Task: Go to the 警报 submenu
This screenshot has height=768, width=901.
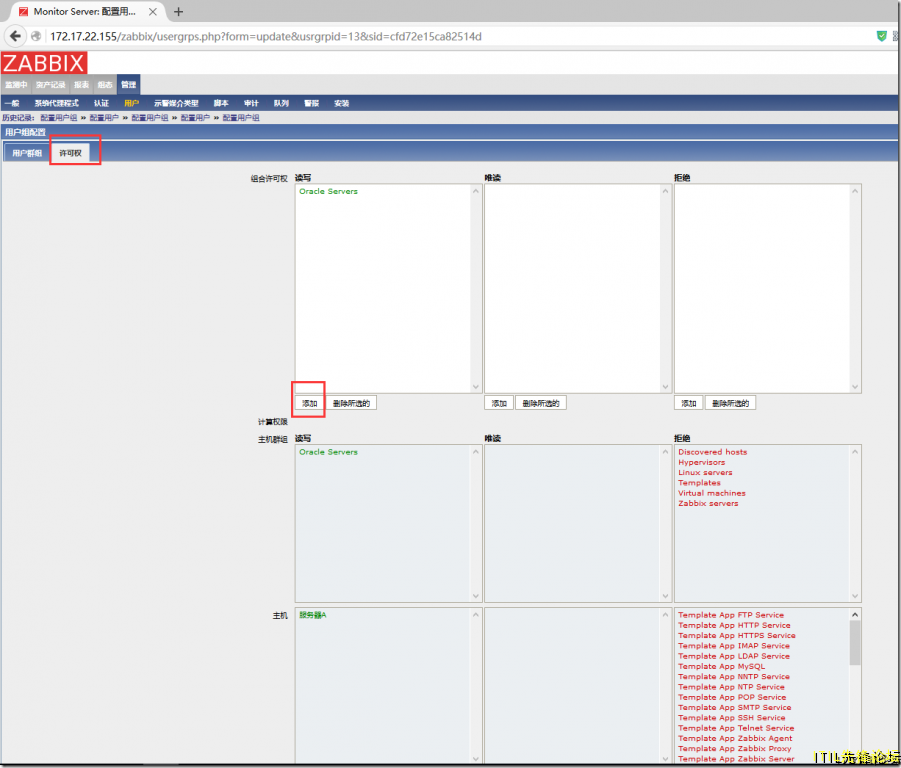Action: pyautogui.click(x=311, y=103)
